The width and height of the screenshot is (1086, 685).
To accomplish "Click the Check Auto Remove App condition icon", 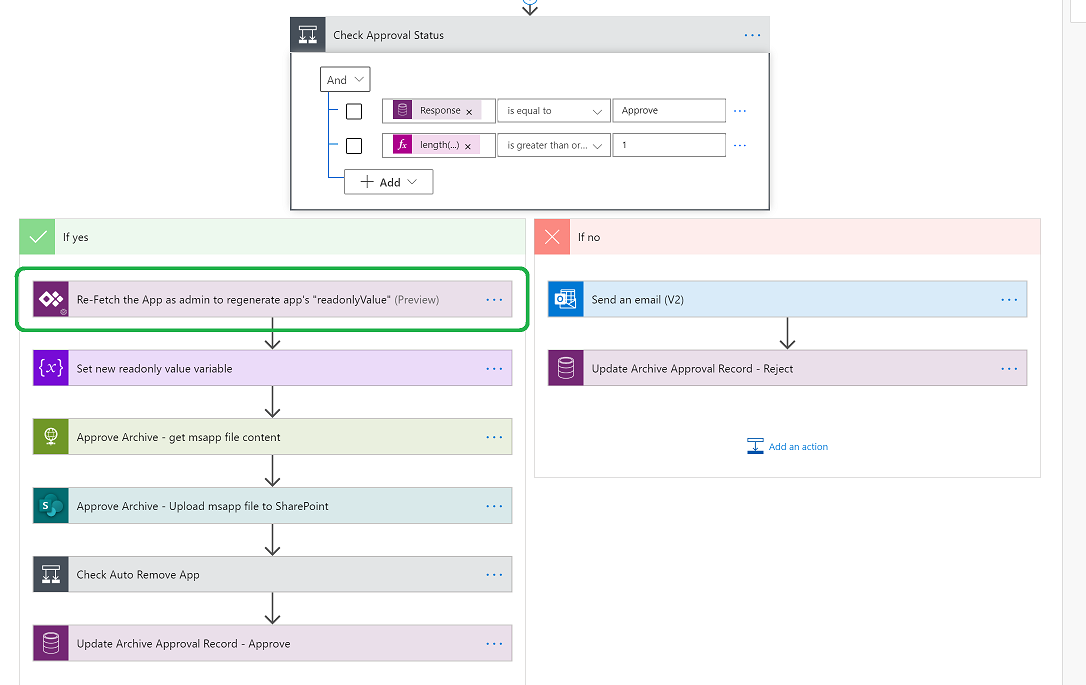I will [51, 575].
